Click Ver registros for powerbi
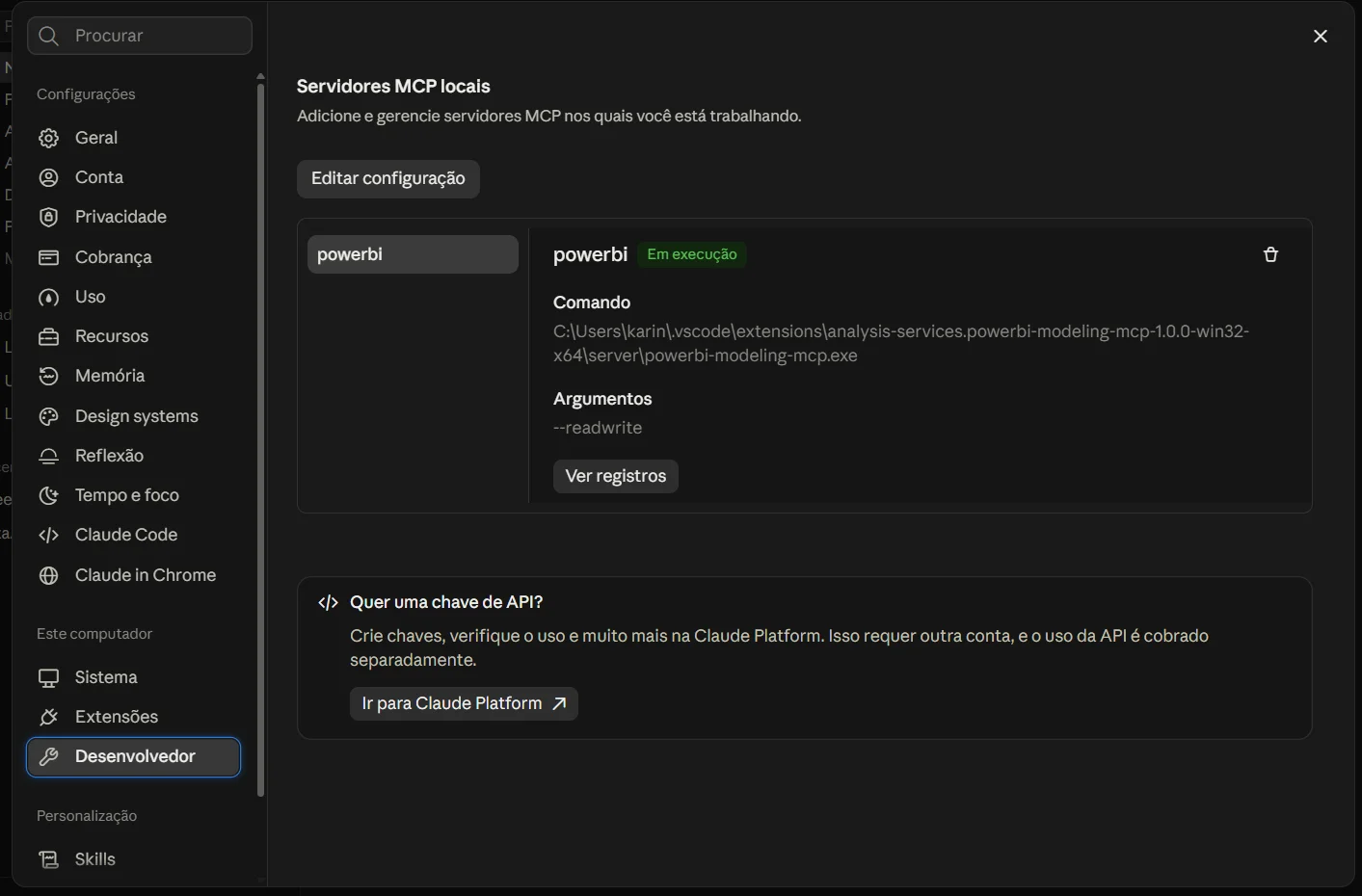The image size is (1362, 896). tap(615, 476)
